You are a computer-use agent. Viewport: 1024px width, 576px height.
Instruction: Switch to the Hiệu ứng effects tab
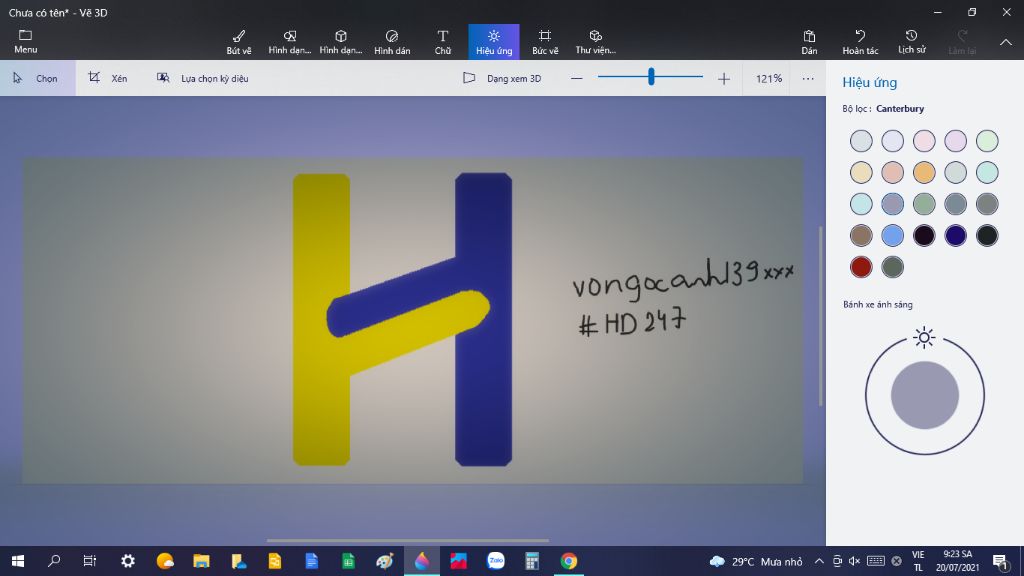point(494,42)
